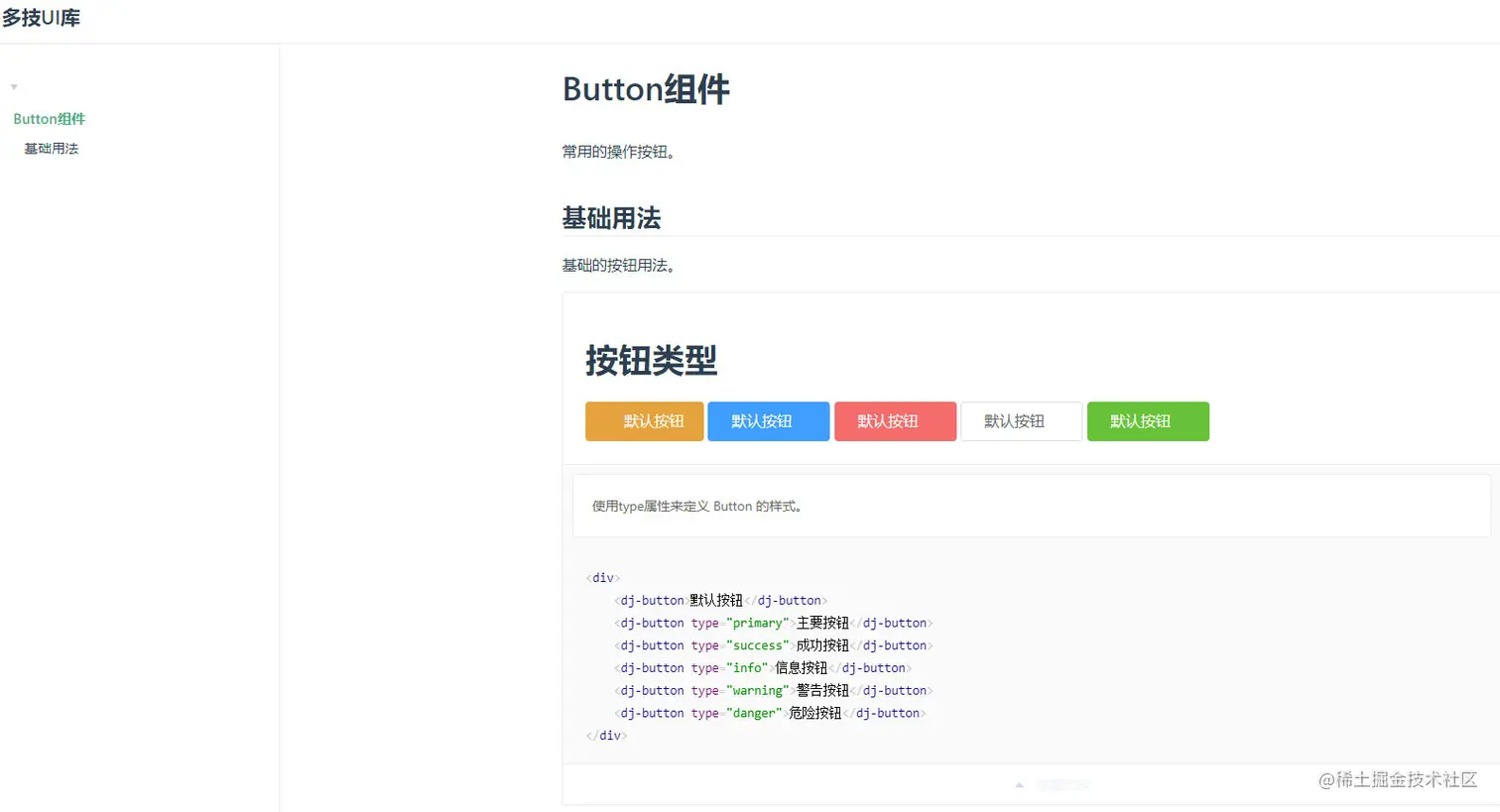Click the text 常用的操作按钮。
1500x812 pixels.
click(x=619, y=152)
